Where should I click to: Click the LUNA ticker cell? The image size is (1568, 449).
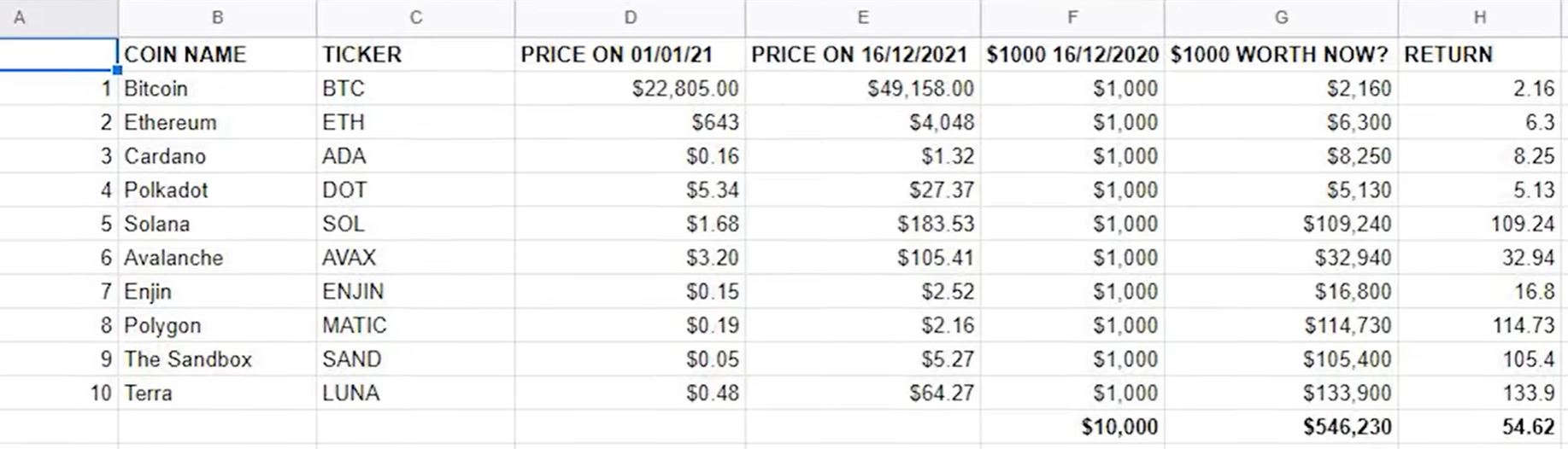(415, 394)
